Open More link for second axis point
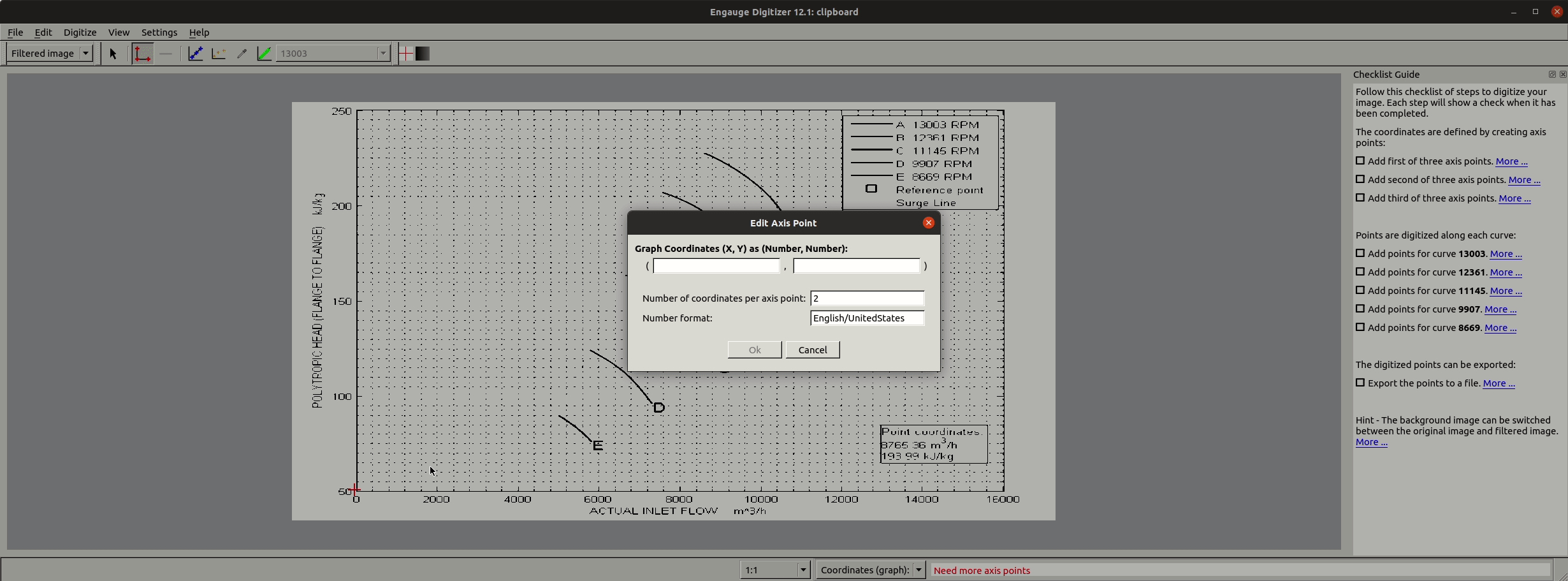Screen dimensions: 1568x581 pyautogui.click(x=1525, y=180)
